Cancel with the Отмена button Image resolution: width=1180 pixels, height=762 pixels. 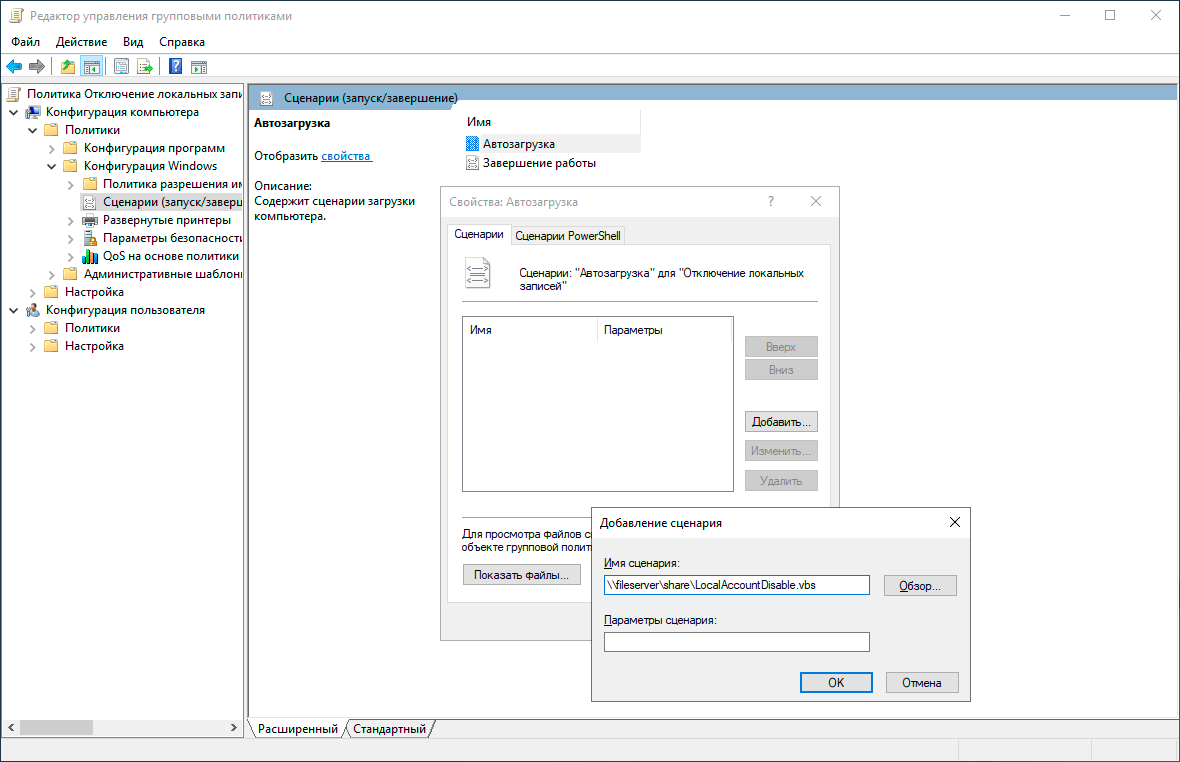click(x=922, y=682)
